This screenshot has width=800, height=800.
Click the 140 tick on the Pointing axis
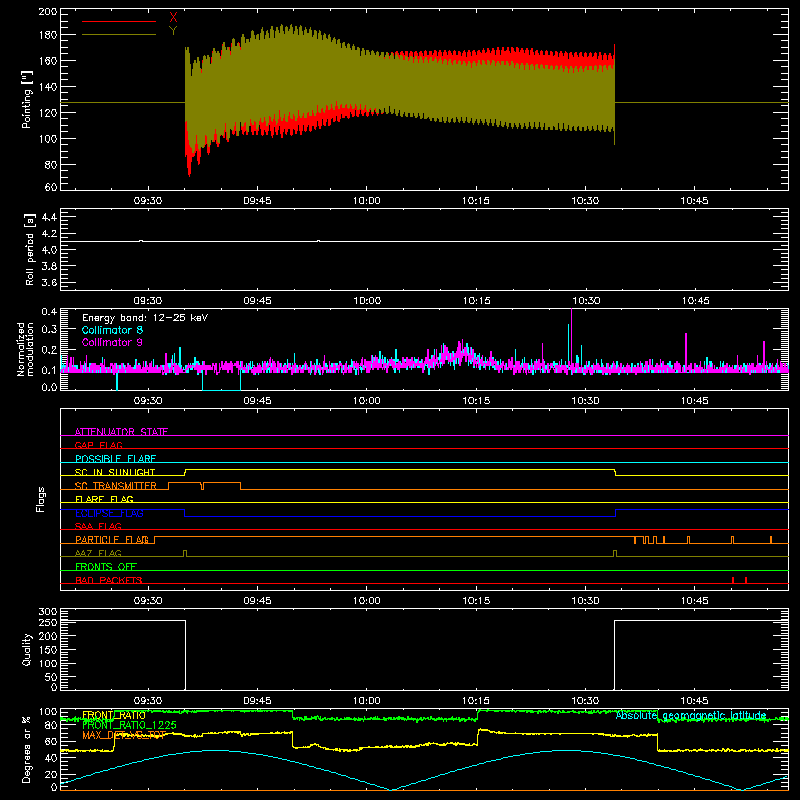click(x=48, y=87)
